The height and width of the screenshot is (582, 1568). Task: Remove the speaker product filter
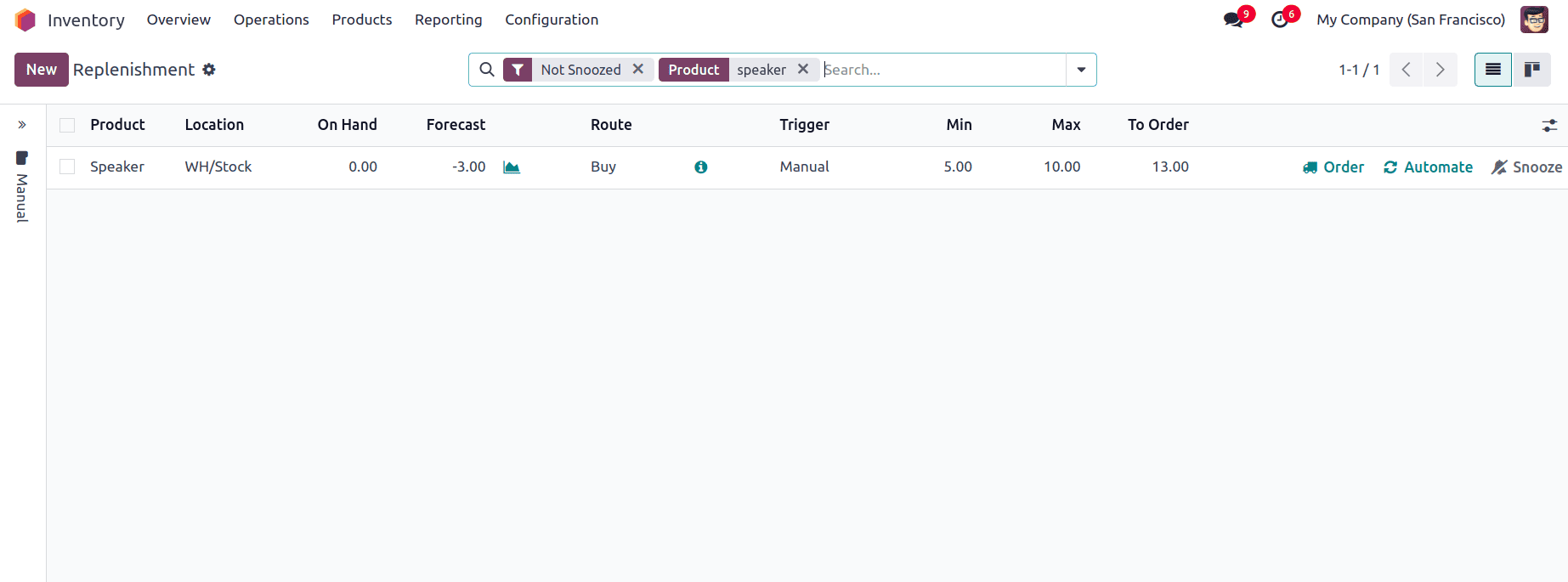(803, 69)
